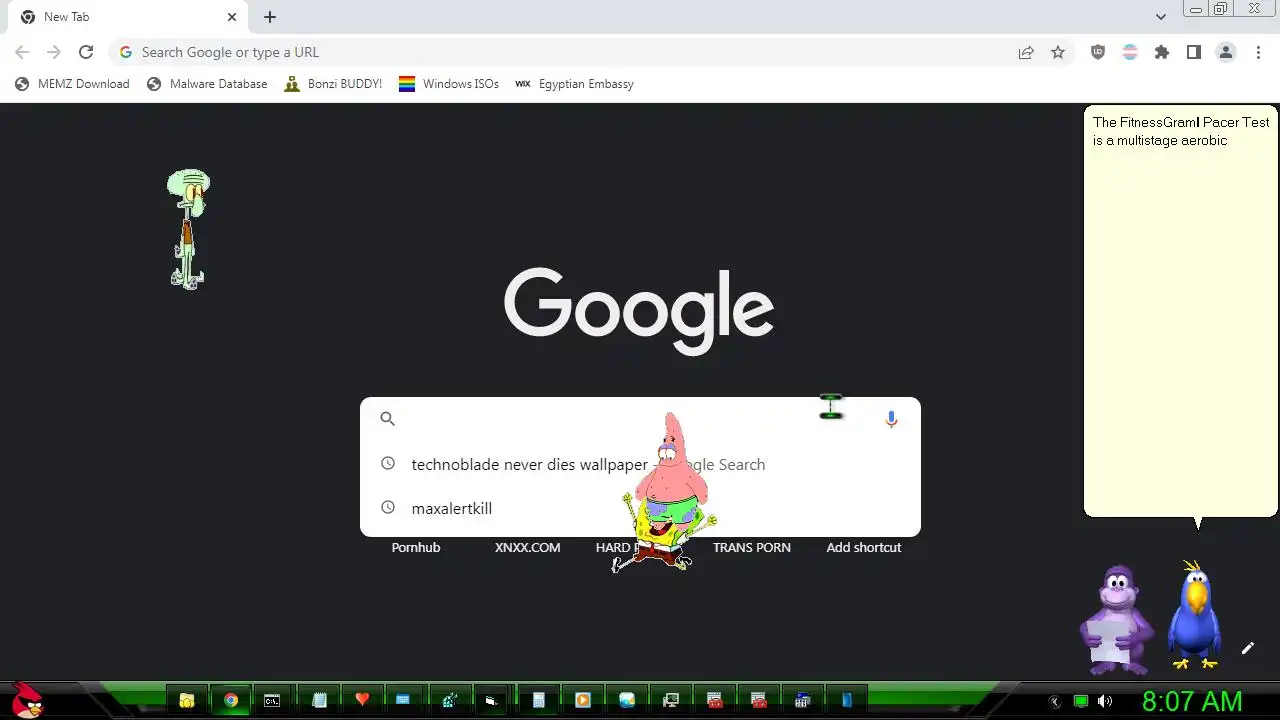Close the New Tab tab
The width and height of the screenshot is (1280, 720).
[x=232, y=17]
